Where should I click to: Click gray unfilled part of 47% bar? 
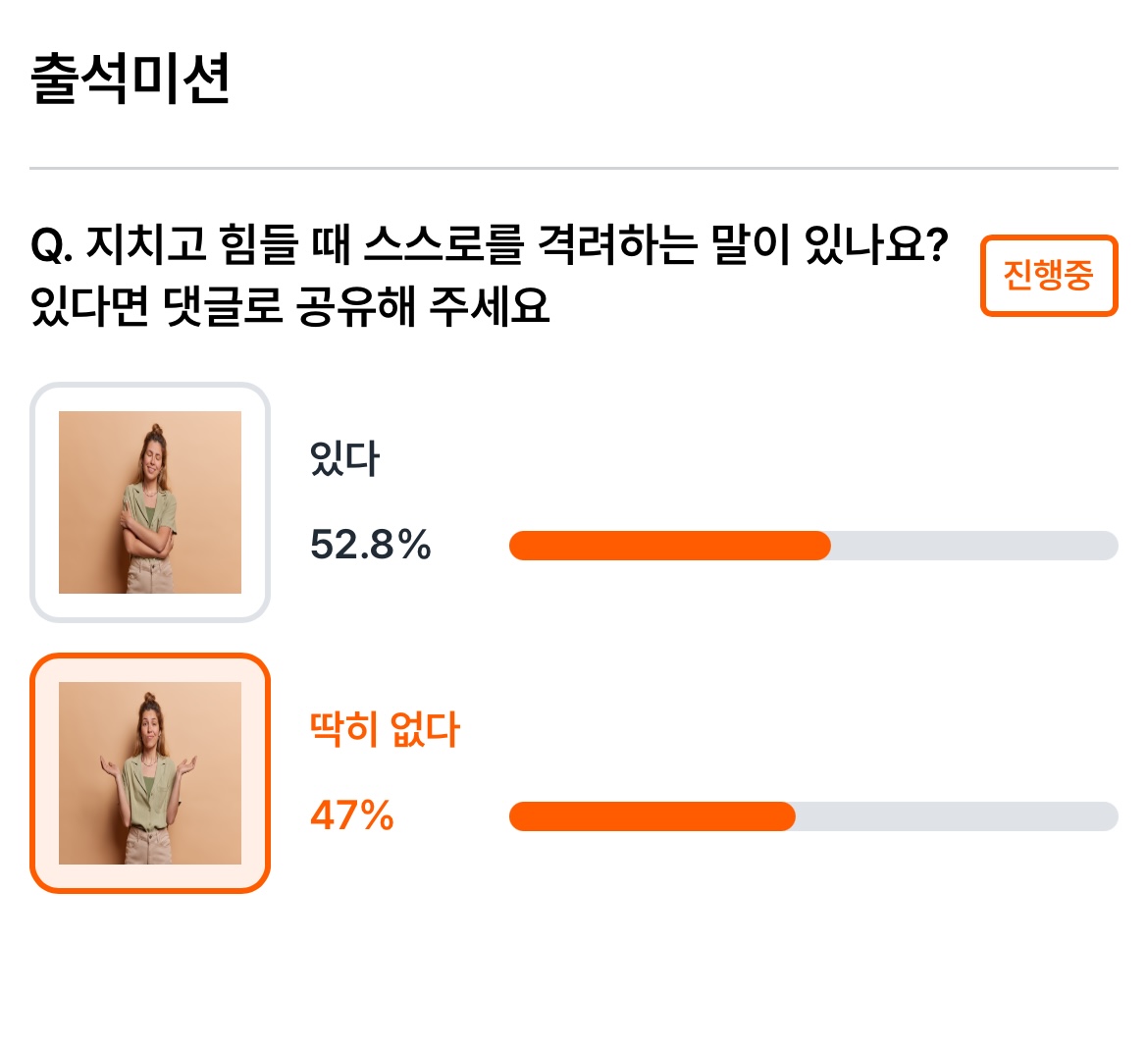pyautogui.click(x=957, y=816)
